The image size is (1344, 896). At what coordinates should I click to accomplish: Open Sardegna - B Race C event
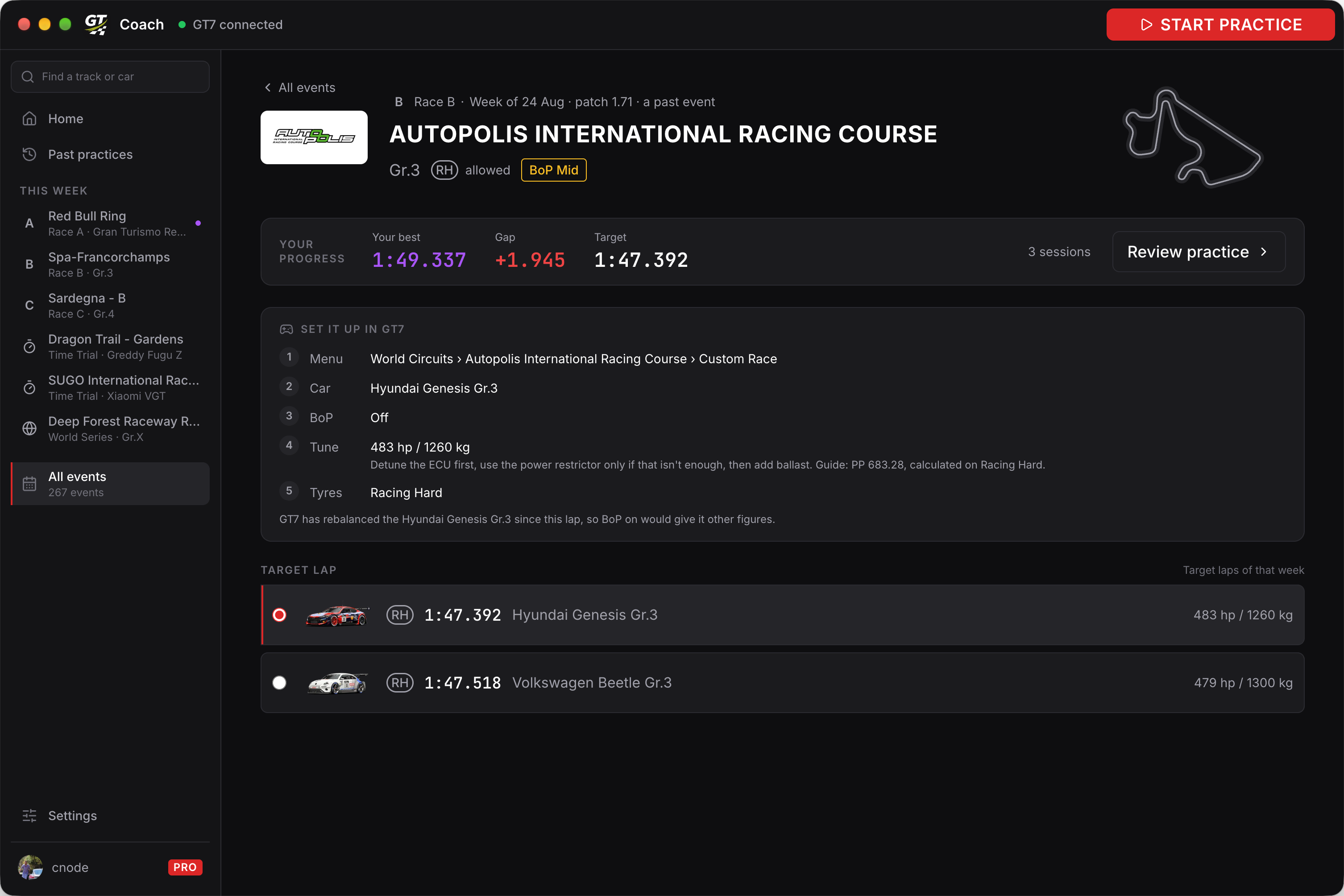110,306
